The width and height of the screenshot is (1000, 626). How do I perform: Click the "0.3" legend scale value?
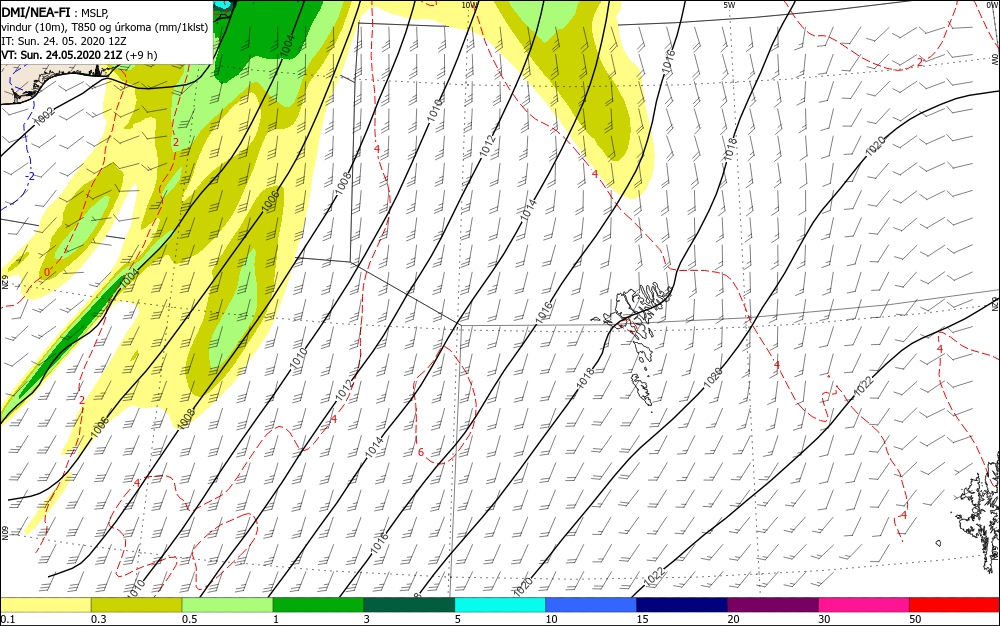[x=98, y=619]
